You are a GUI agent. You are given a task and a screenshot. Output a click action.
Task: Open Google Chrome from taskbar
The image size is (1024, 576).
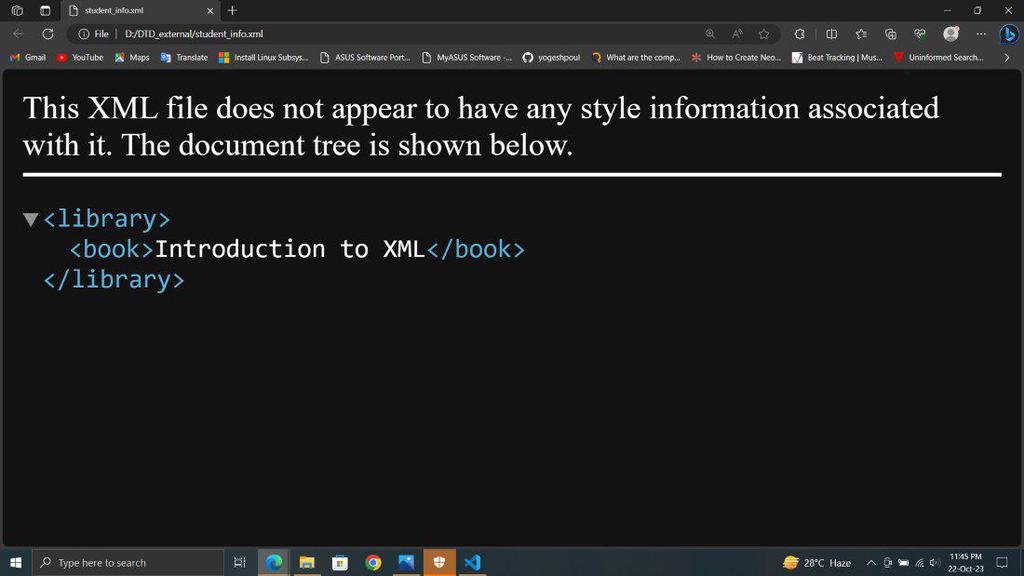[373, 562]
